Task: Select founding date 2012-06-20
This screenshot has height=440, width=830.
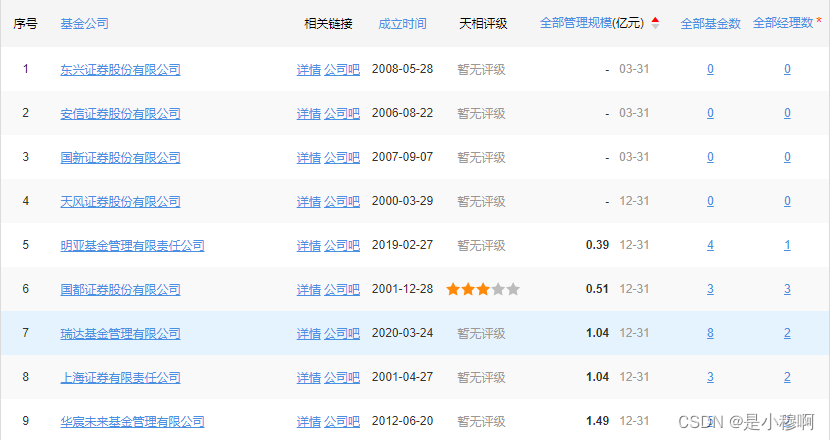Action: tap(402, 420)
